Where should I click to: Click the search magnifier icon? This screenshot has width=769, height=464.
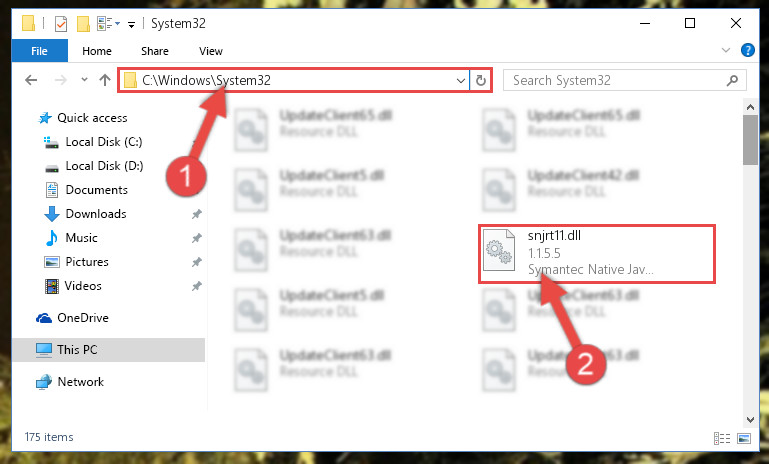(x=732, y=80)
